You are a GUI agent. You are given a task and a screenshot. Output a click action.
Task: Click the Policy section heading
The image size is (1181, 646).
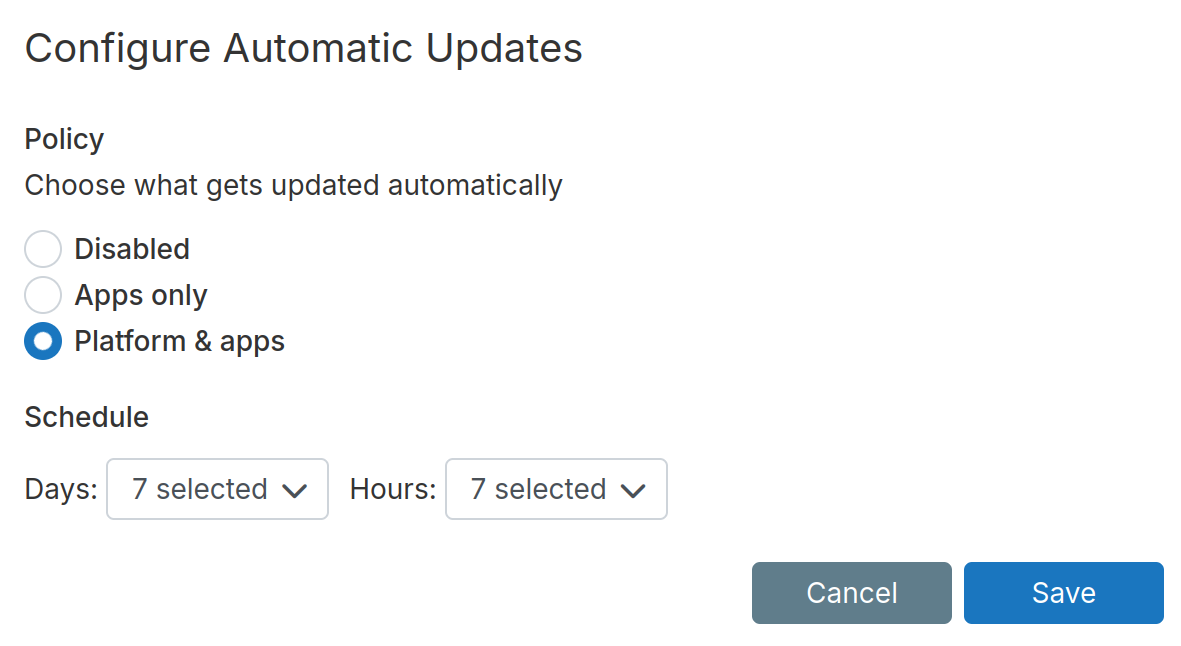pos(63,139)
